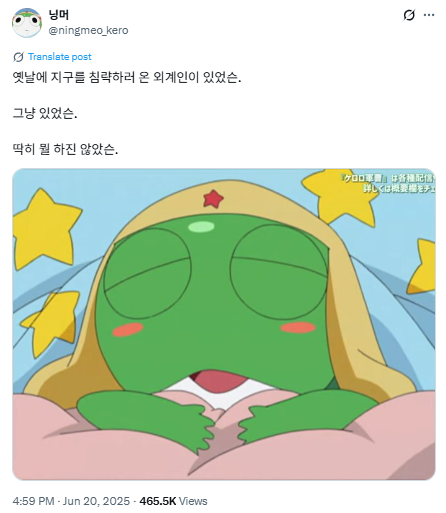The width and height of the screenshot is (446, 513).
Task: Open the @ningmeo_kero handle
Action: coord(88,31)
